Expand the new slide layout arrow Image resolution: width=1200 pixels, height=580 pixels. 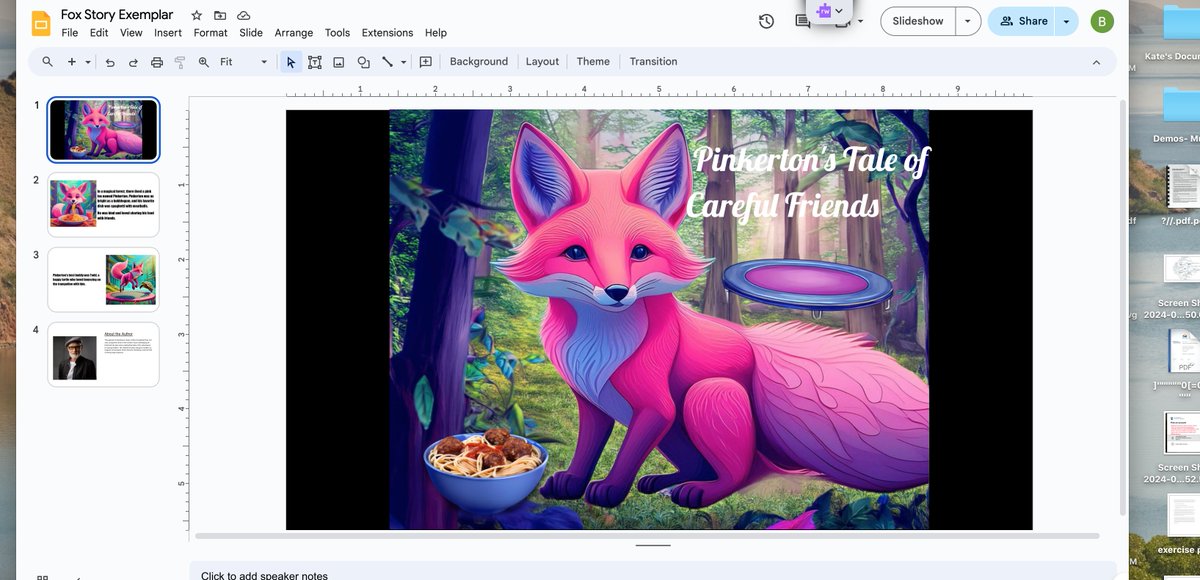coord(88,62)
